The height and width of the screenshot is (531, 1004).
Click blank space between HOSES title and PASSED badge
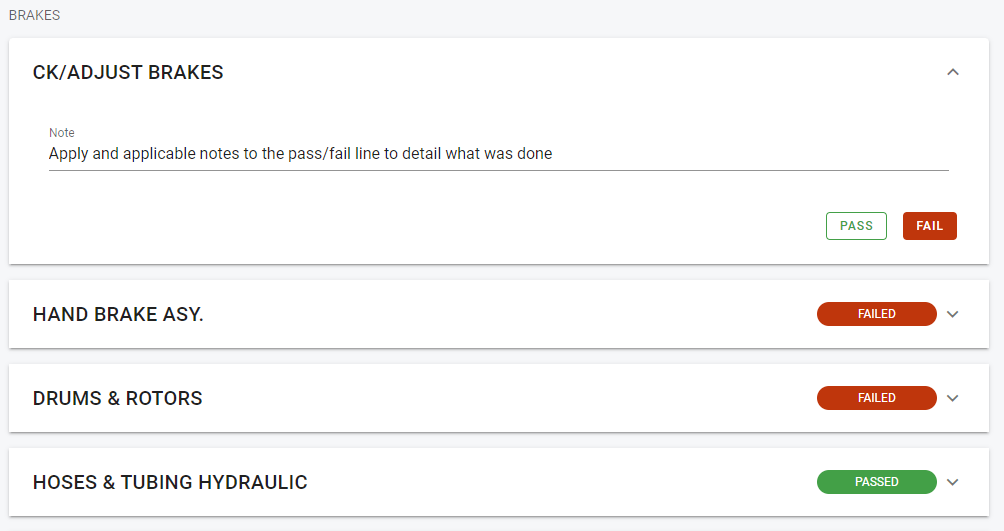pyautogui.click(x=560, y=482)
